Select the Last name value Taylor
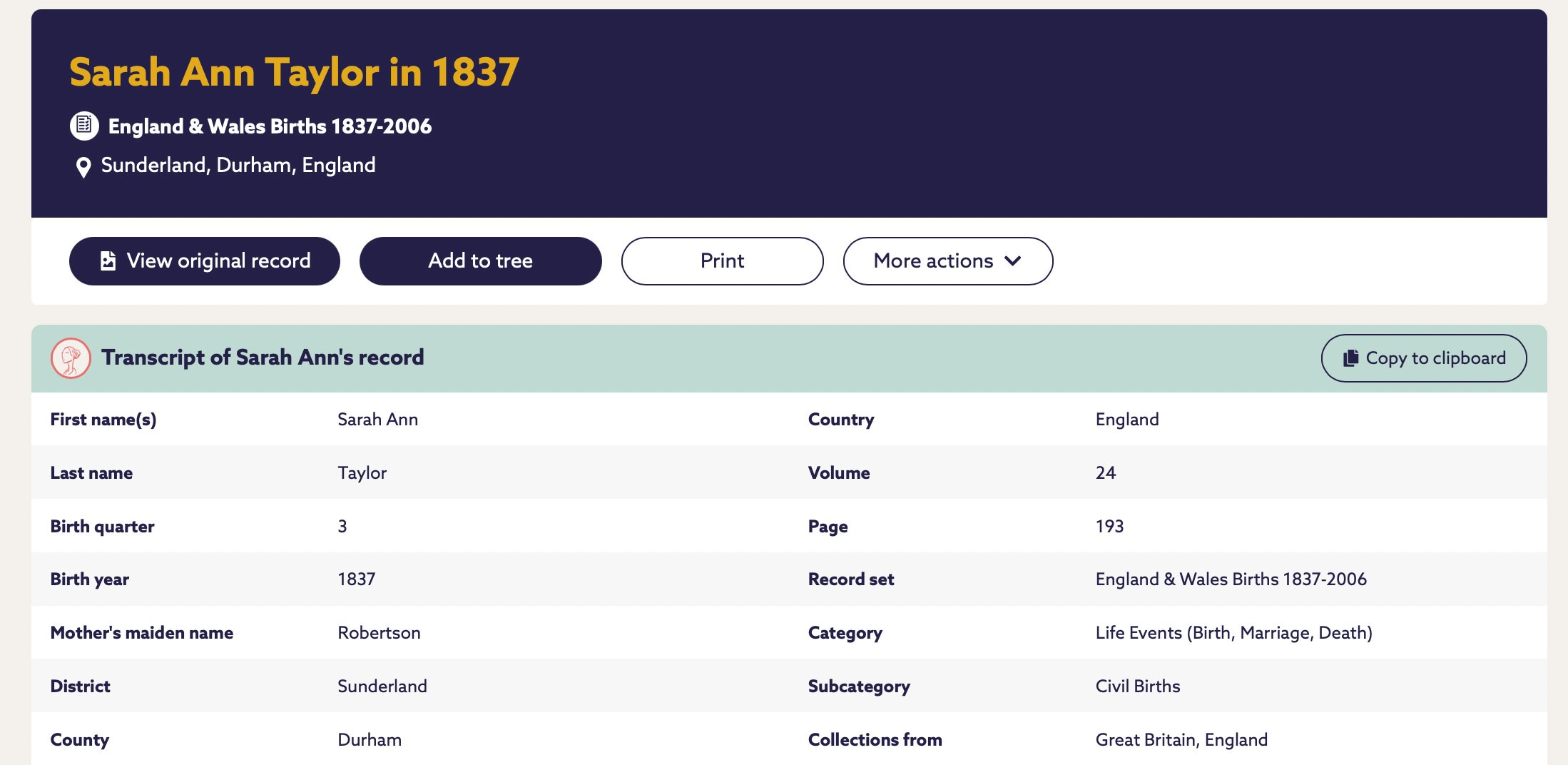 click(362, 472)
